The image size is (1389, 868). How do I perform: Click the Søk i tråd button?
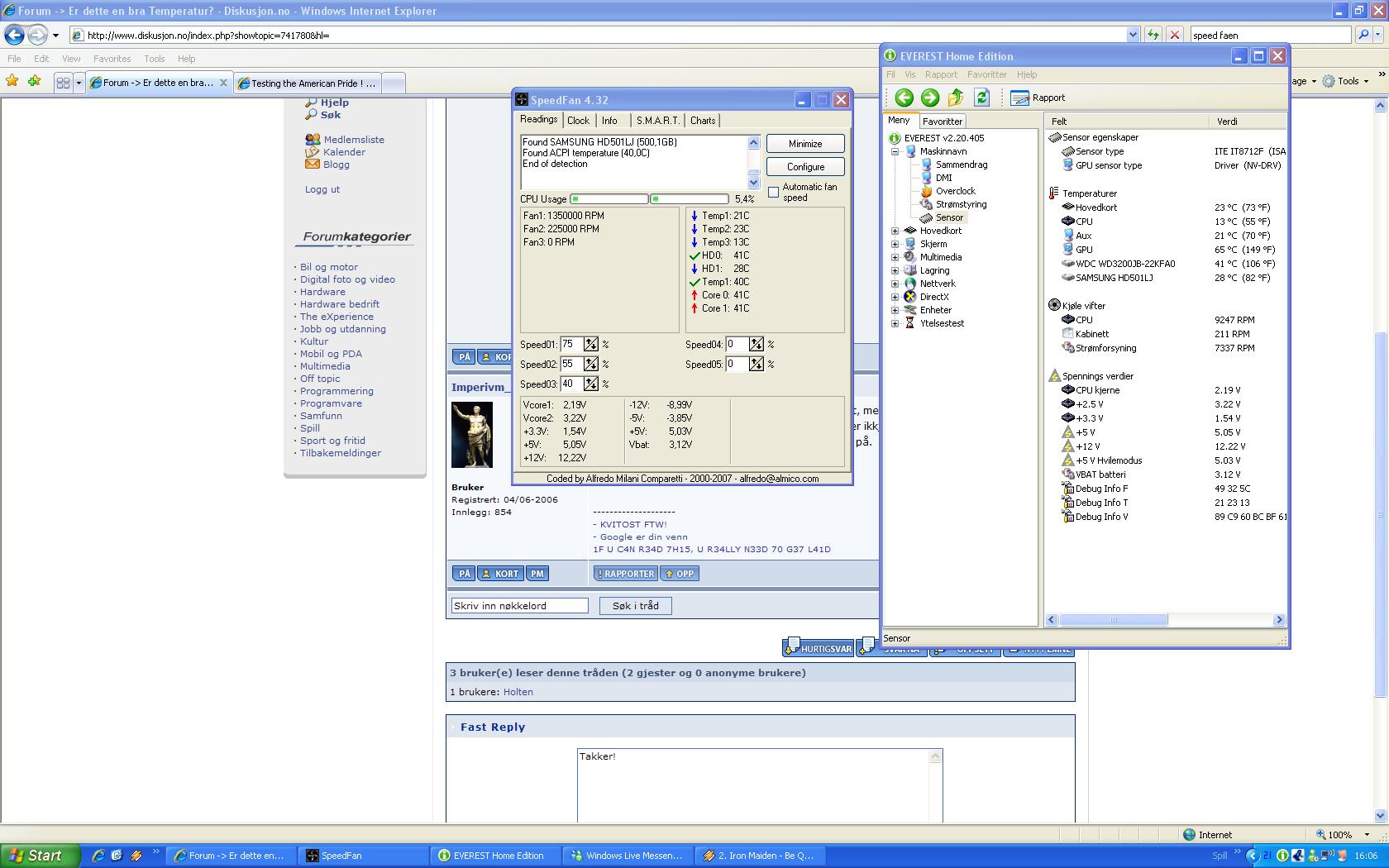tap(636, 606)
